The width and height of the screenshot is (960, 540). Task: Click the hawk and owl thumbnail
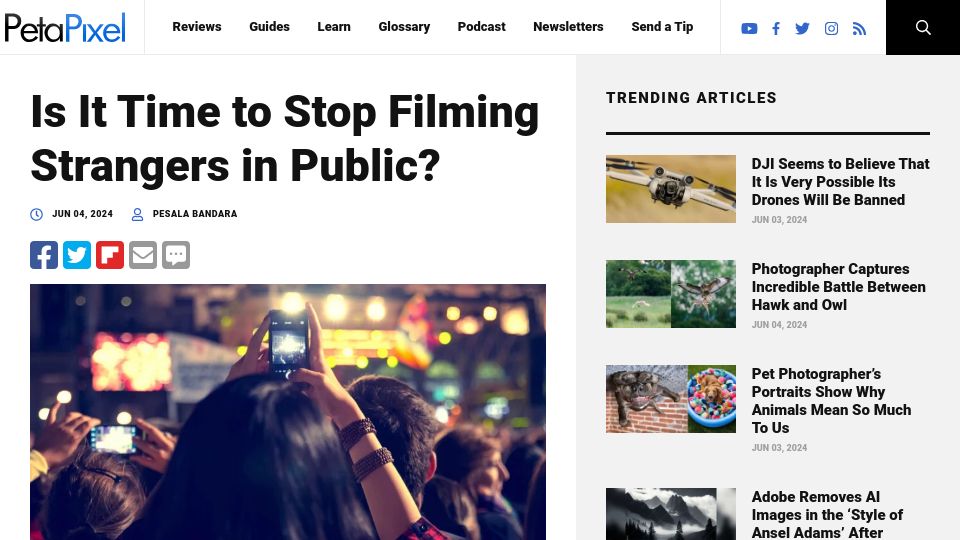click(671, 294)
